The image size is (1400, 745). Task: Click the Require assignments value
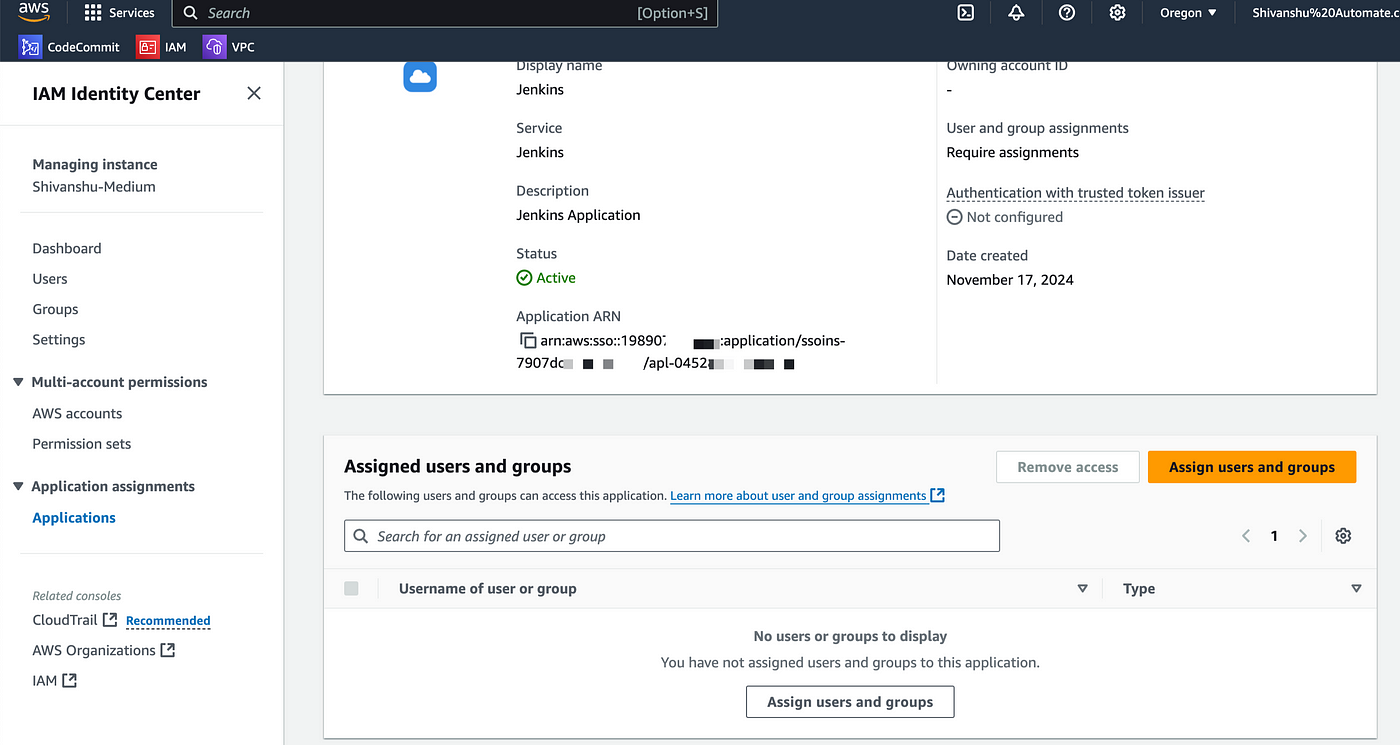[1012, 153]
